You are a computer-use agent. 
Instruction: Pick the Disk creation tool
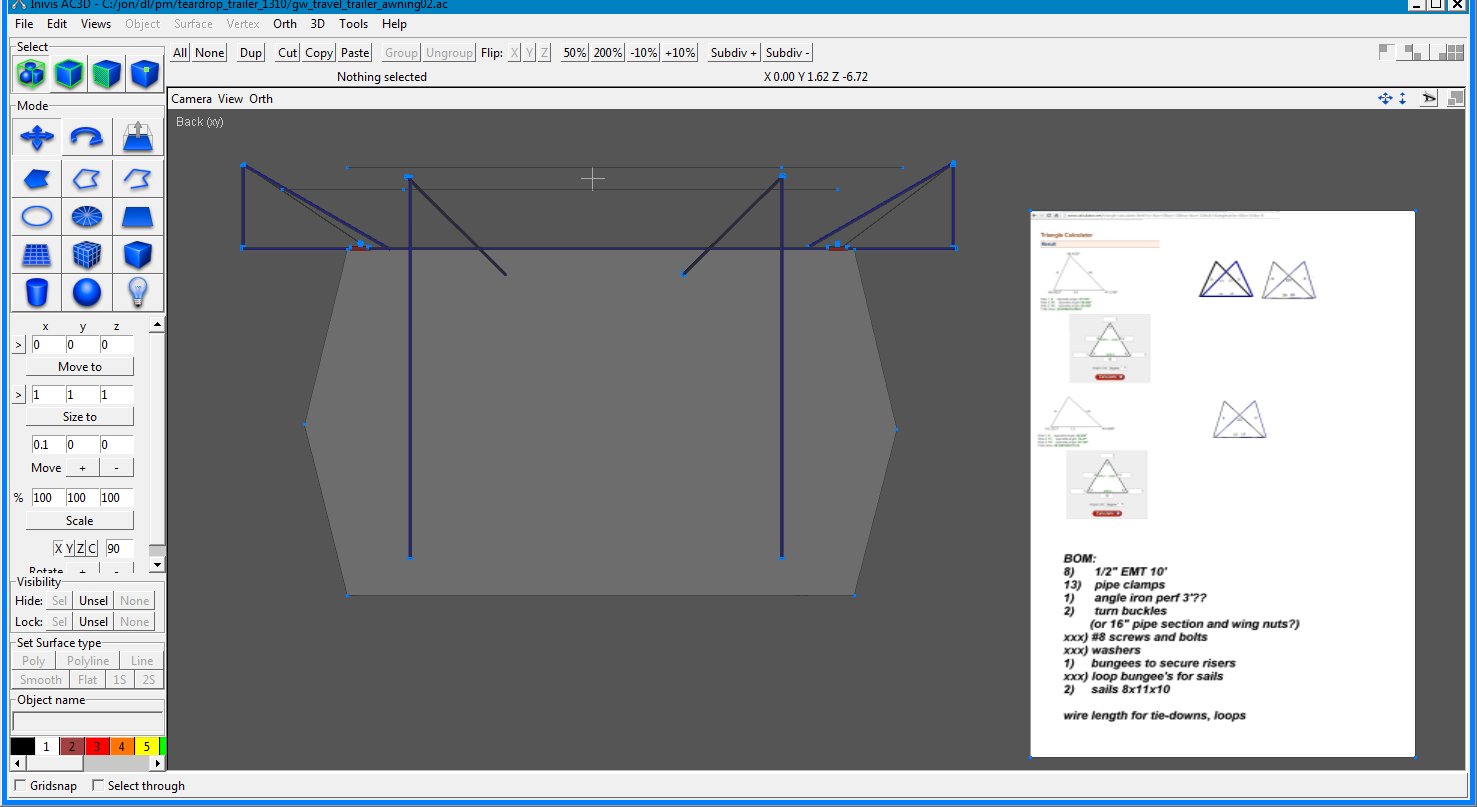87,216
